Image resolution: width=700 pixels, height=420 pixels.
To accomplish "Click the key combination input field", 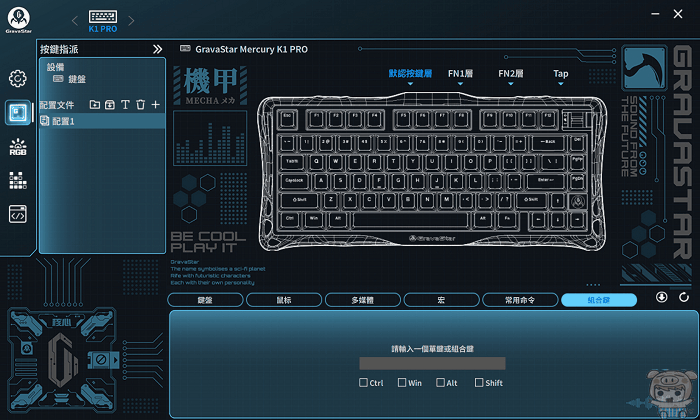I will (x=433, y=363).
